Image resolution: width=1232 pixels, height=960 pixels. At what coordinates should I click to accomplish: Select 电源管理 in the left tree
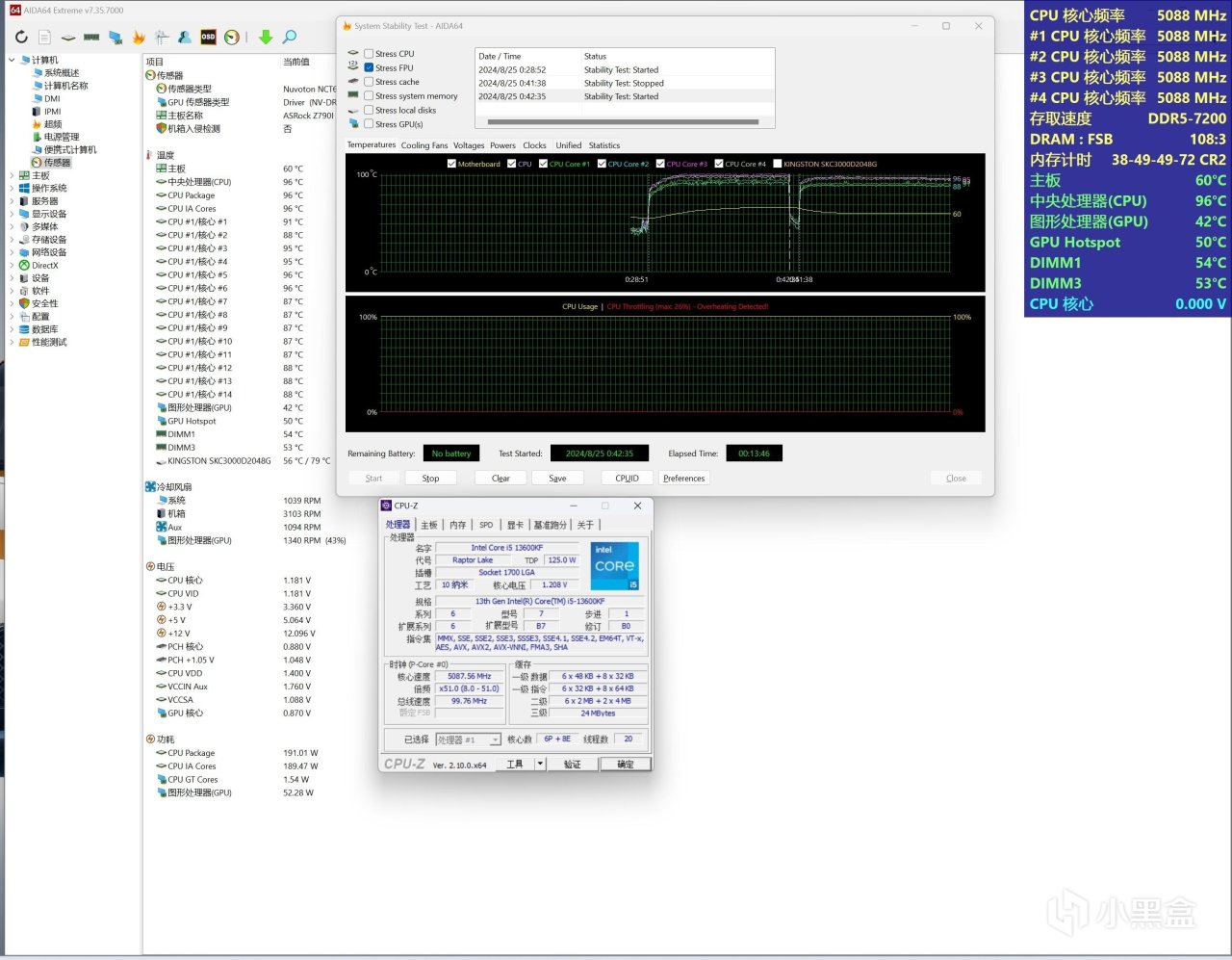point(61,137)
